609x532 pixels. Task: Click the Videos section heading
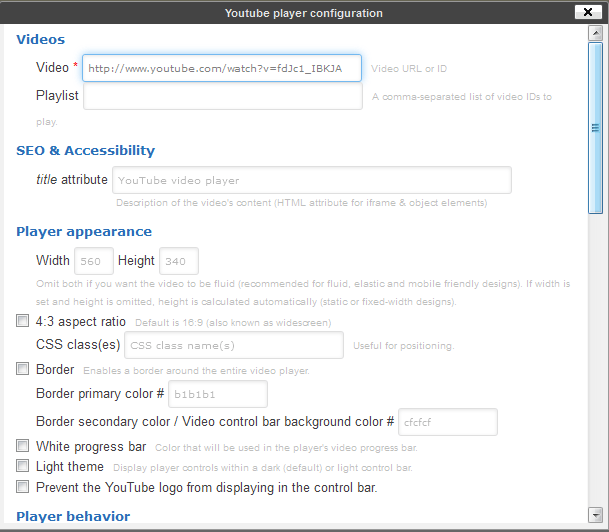[x=40, y=40]
